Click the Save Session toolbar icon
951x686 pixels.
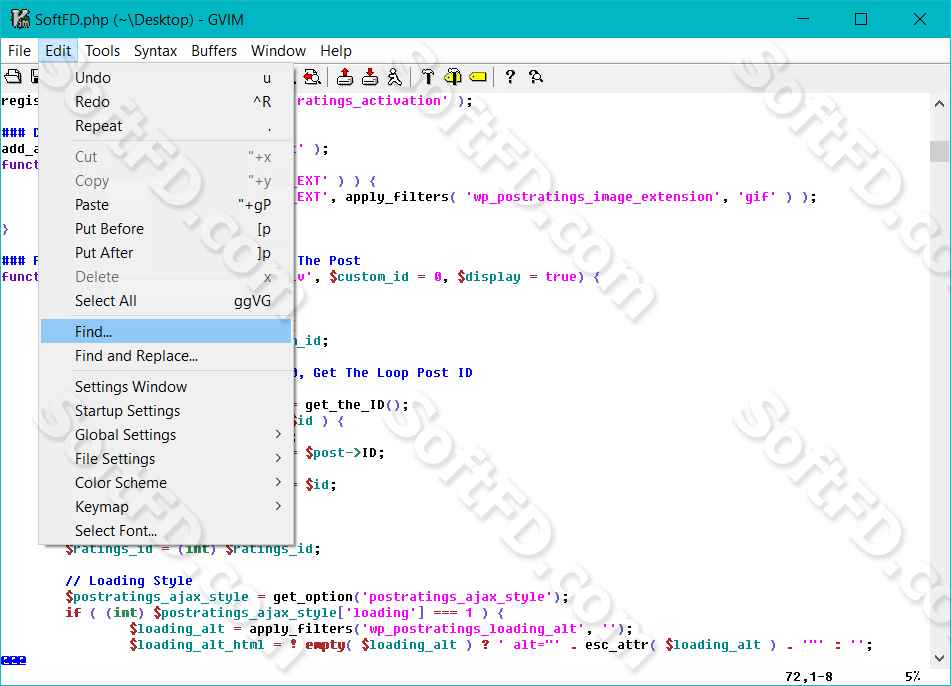click(369, 76)
